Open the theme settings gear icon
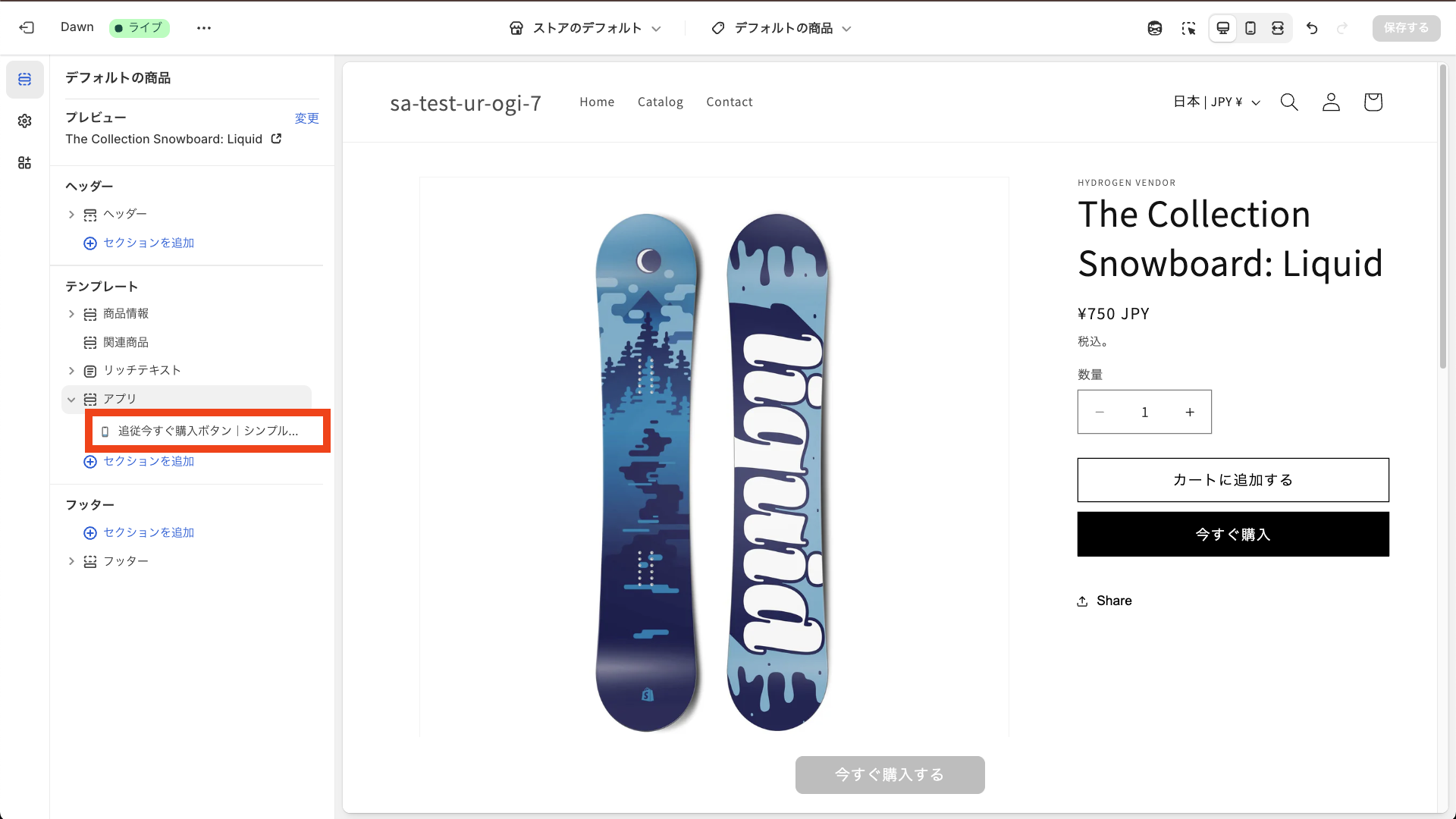Screen dimensions: 1456x819 coord(25,121)
